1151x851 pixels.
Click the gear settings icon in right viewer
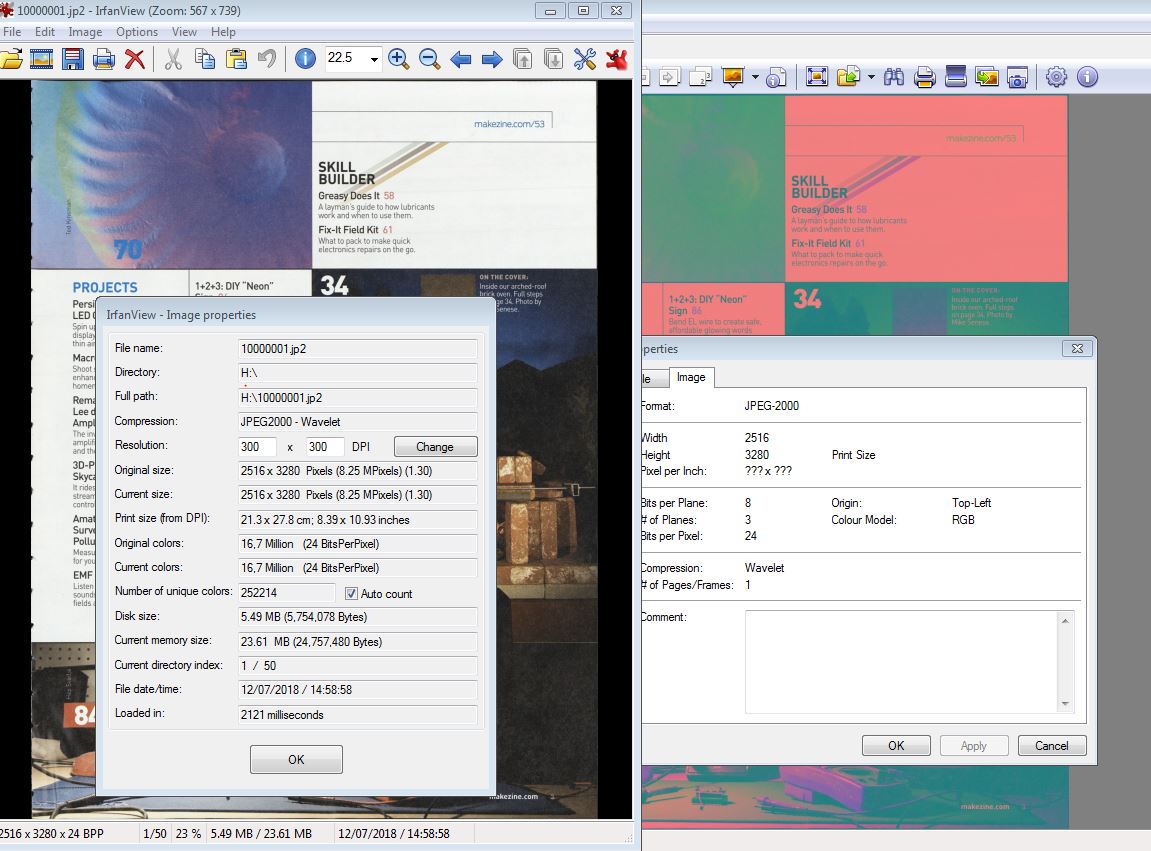click(x=1056, y=77)
